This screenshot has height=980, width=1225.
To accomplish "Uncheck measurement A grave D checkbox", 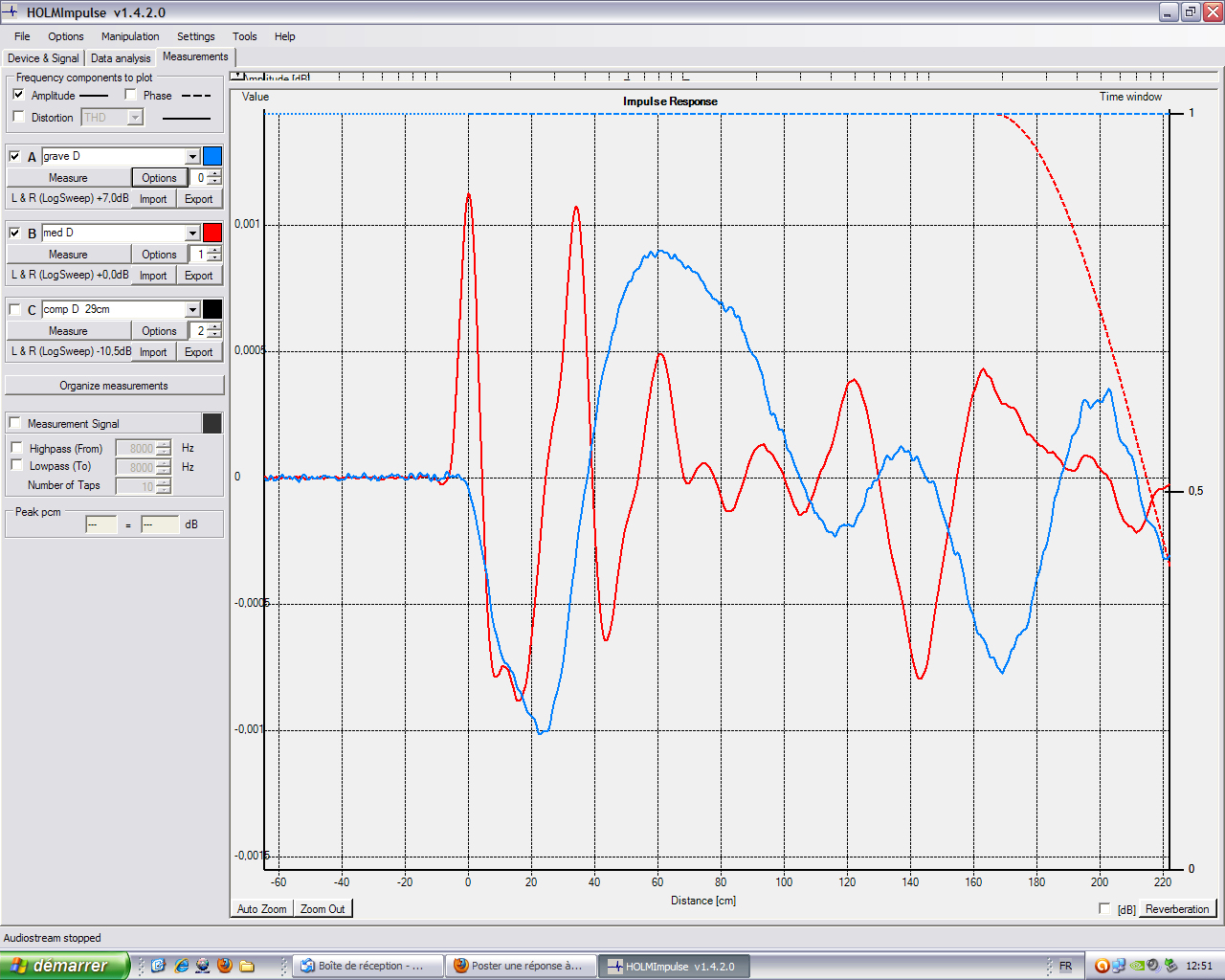I will [x=14, y=156].
